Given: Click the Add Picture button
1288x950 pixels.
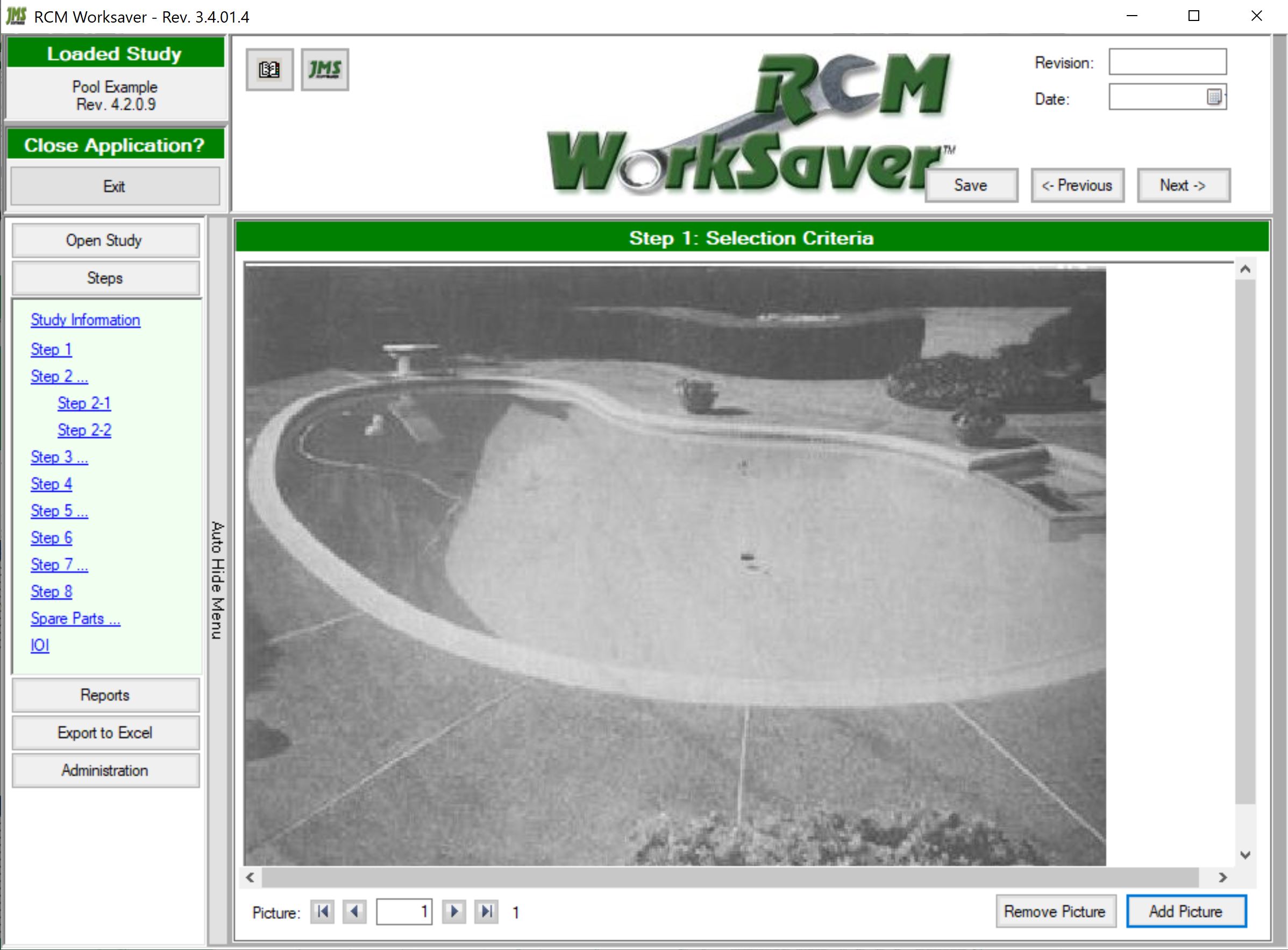Looking at the screenshot, I should click(x=1186, y=911).
